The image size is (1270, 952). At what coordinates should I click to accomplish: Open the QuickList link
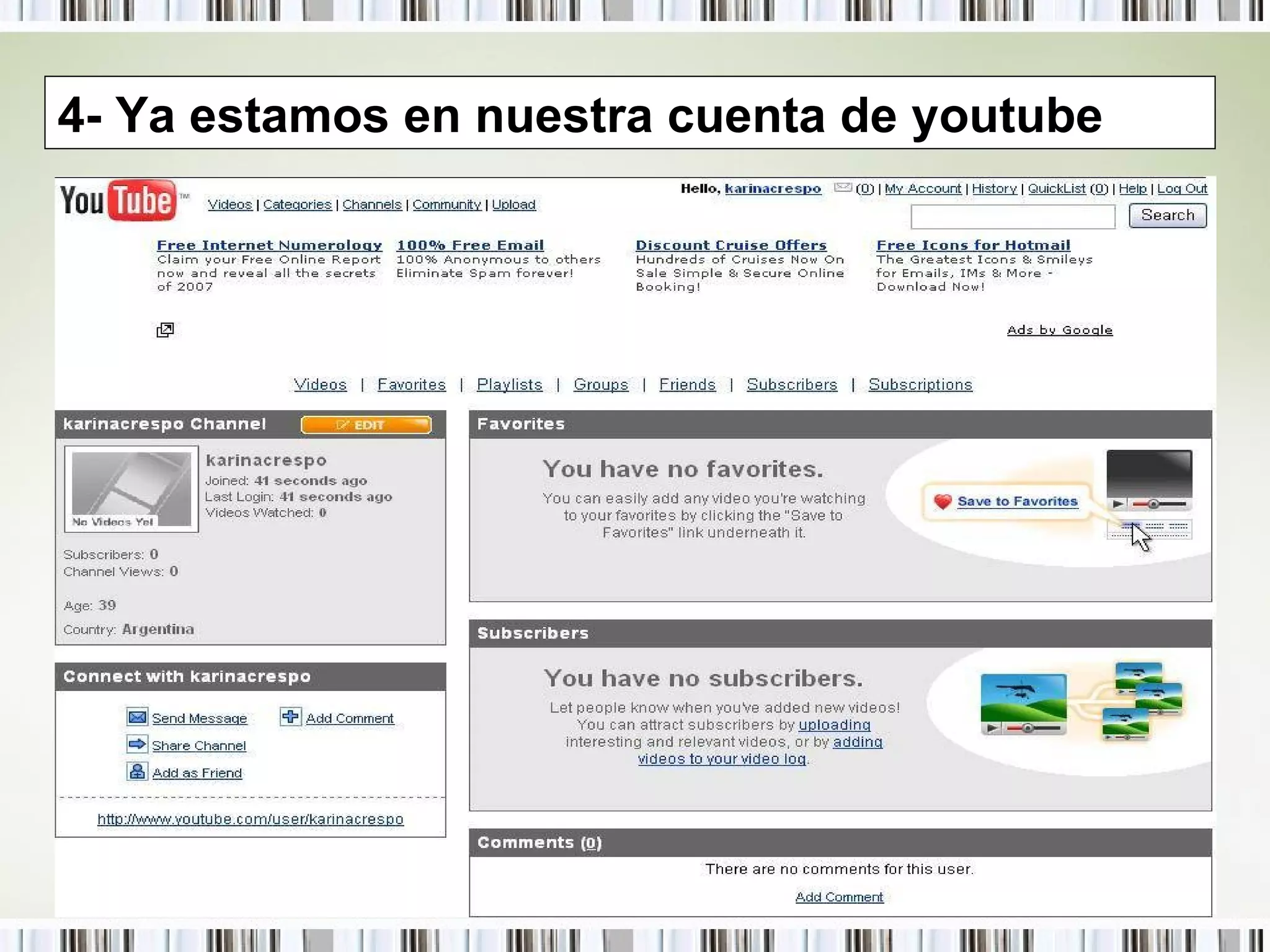click(x=1057, y=188)
